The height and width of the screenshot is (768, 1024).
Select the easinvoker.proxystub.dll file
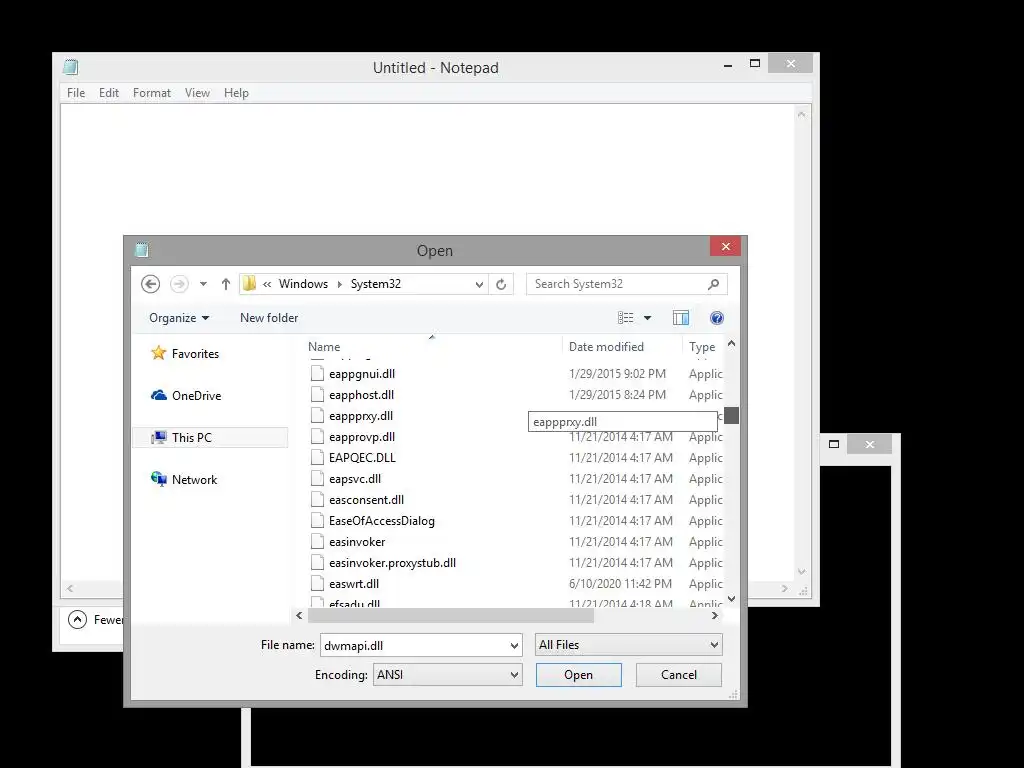pyautogui.click(x=392, y=562)
